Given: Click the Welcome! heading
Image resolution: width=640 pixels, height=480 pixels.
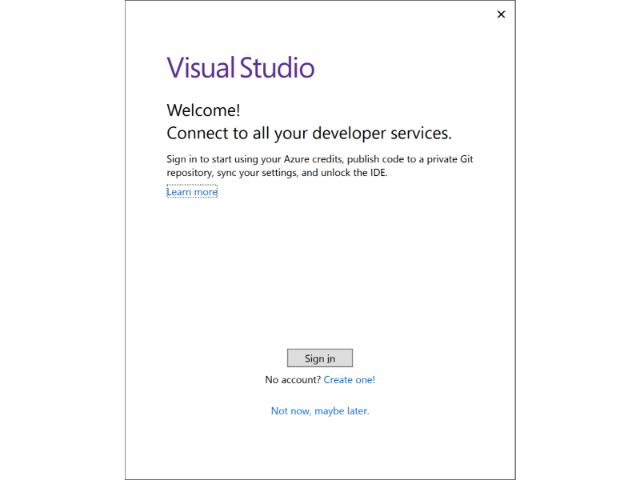Looking at the screenshot, I should tap(203, 110).
